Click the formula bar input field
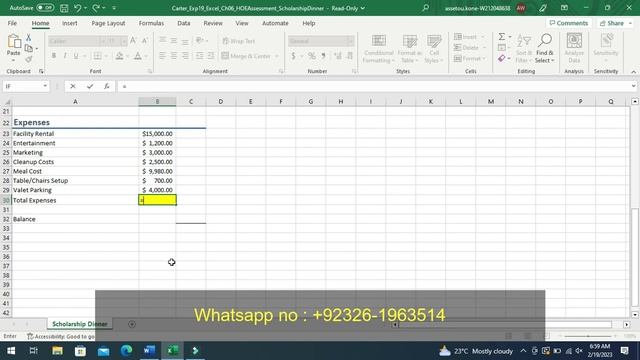The height and width of the screenshot is (360, 640). point(373,86)
